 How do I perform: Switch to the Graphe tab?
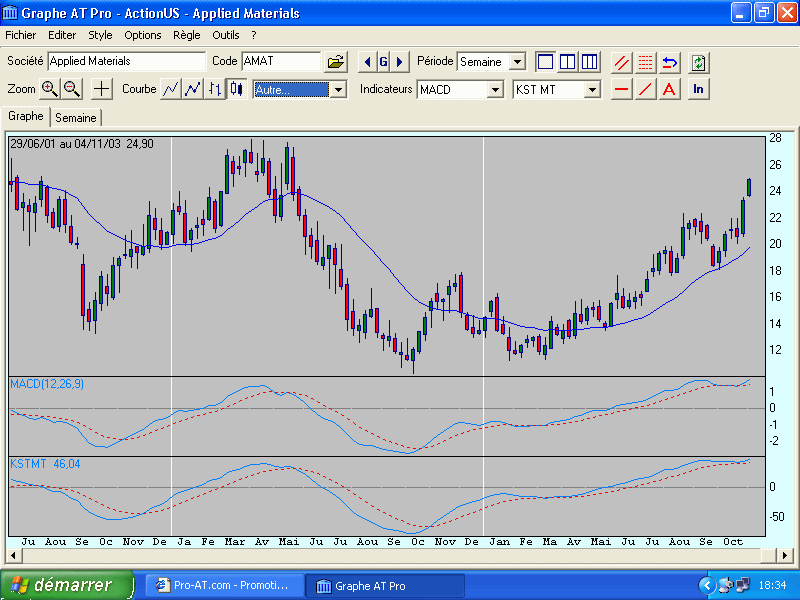click(26, 116)
